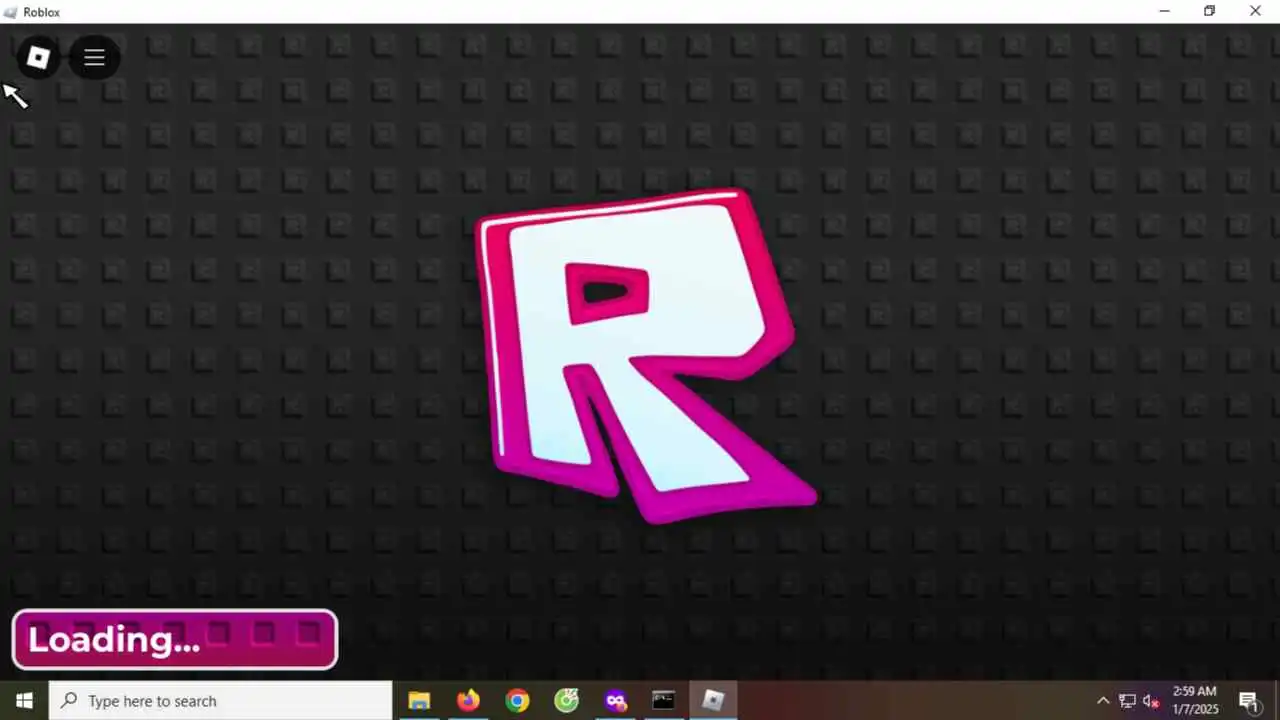
Task: Open the Roblox logo menu
Action: pyautogui.click(x=39, y=58)
